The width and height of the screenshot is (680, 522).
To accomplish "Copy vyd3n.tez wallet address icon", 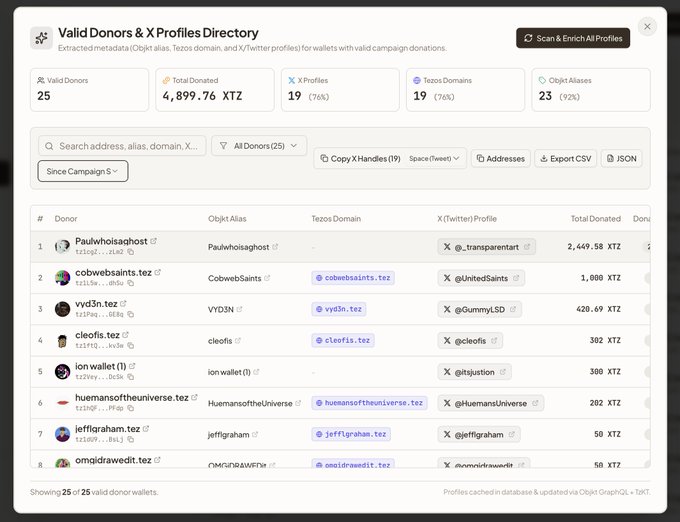I will tap(131, 314).
